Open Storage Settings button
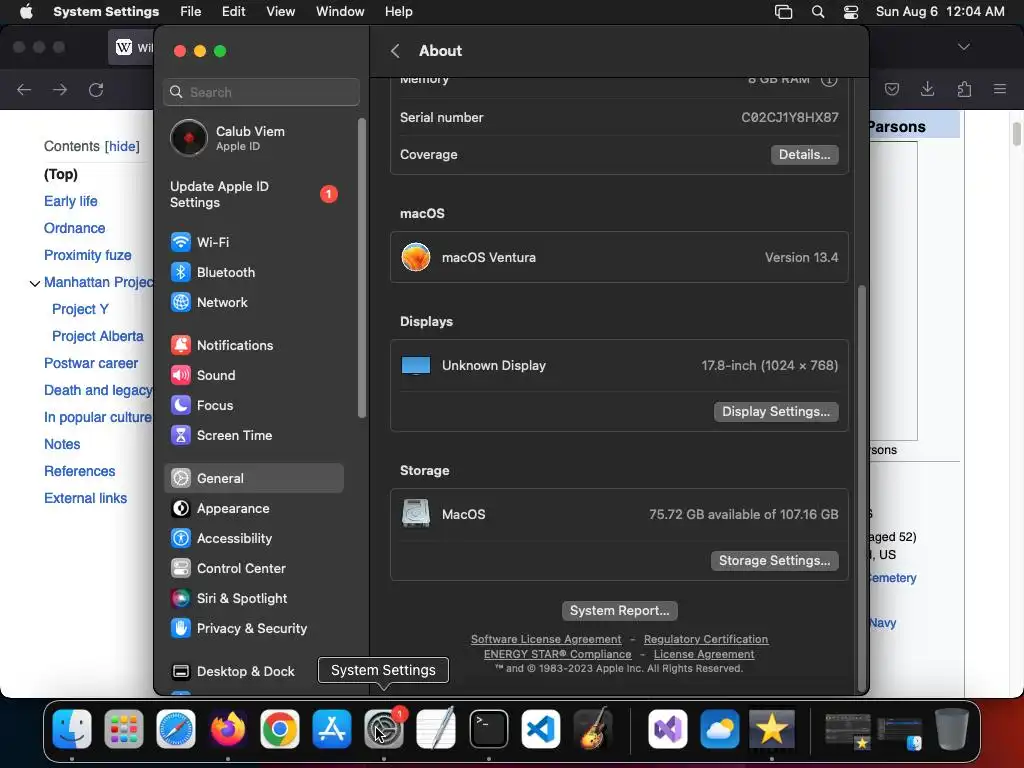Image resolution: width=1024 pixels, height=768 pixels. [x=775, y=560]
